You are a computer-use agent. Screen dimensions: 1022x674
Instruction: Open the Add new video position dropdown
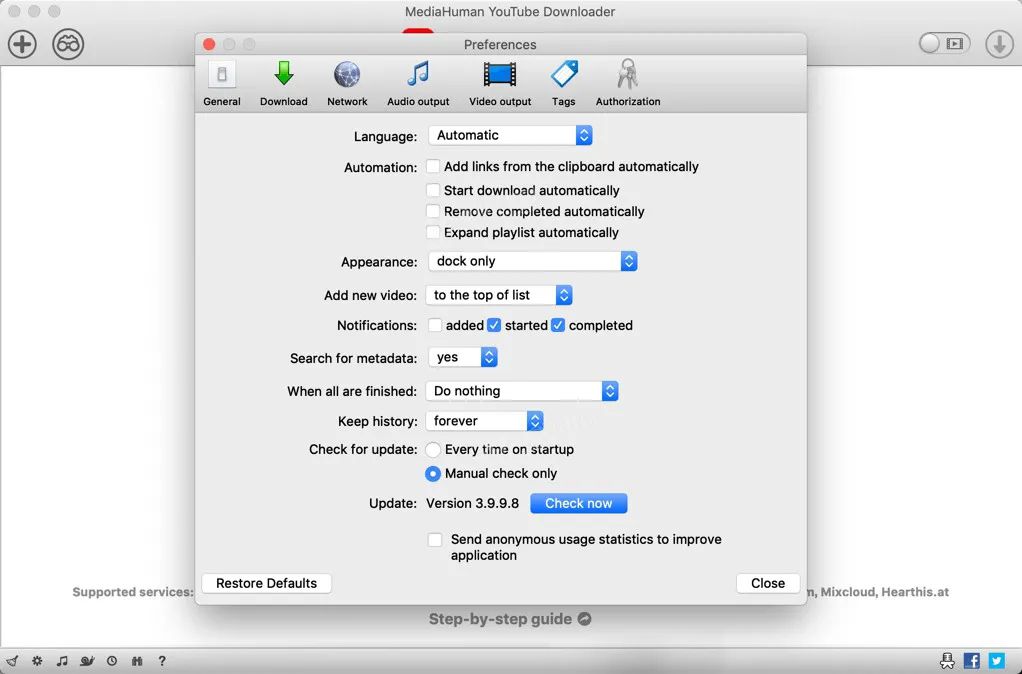499,295
